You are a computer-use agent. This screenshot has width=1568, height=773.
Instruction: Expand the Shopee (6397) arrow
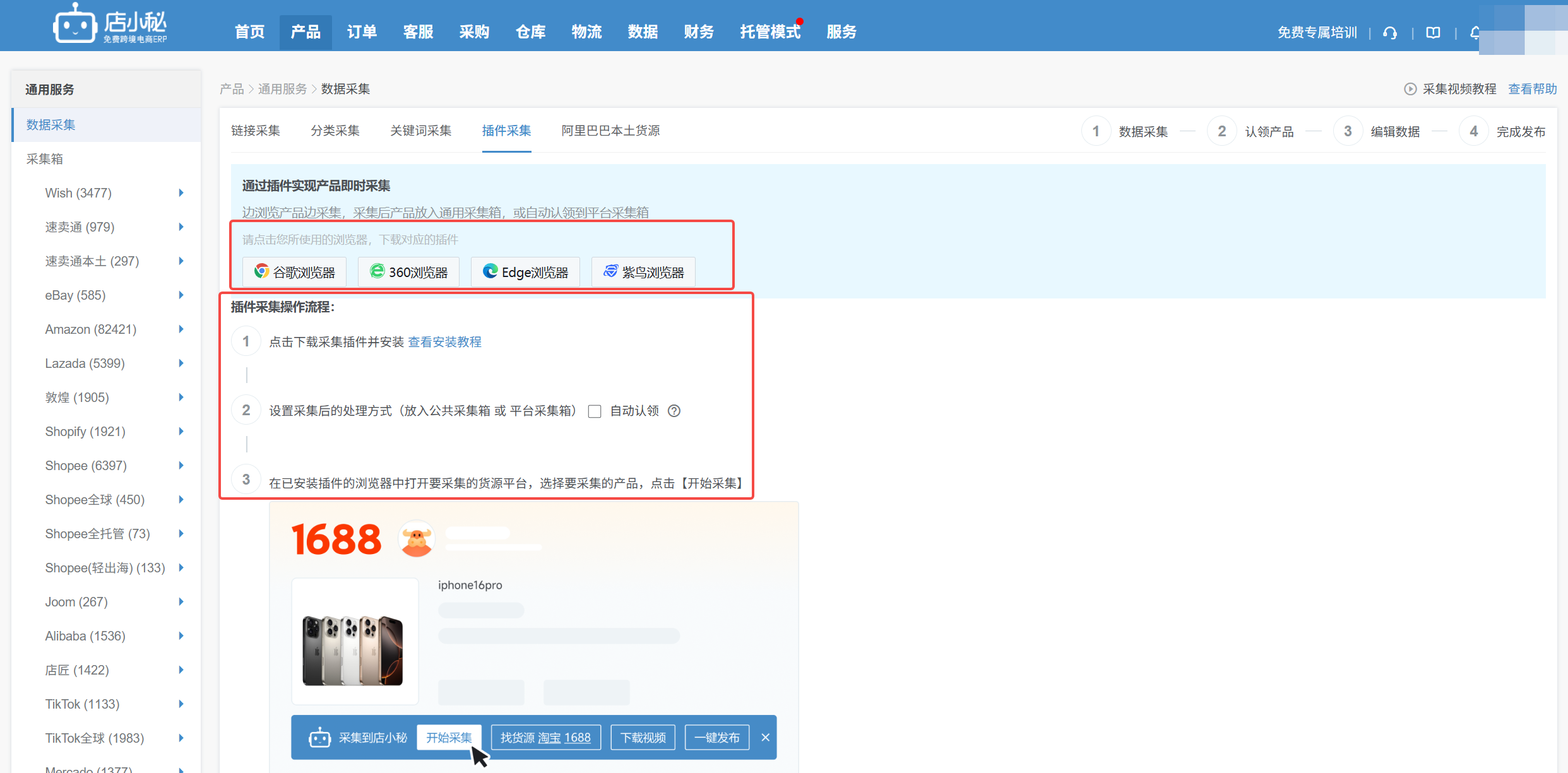tap(181, 466)
